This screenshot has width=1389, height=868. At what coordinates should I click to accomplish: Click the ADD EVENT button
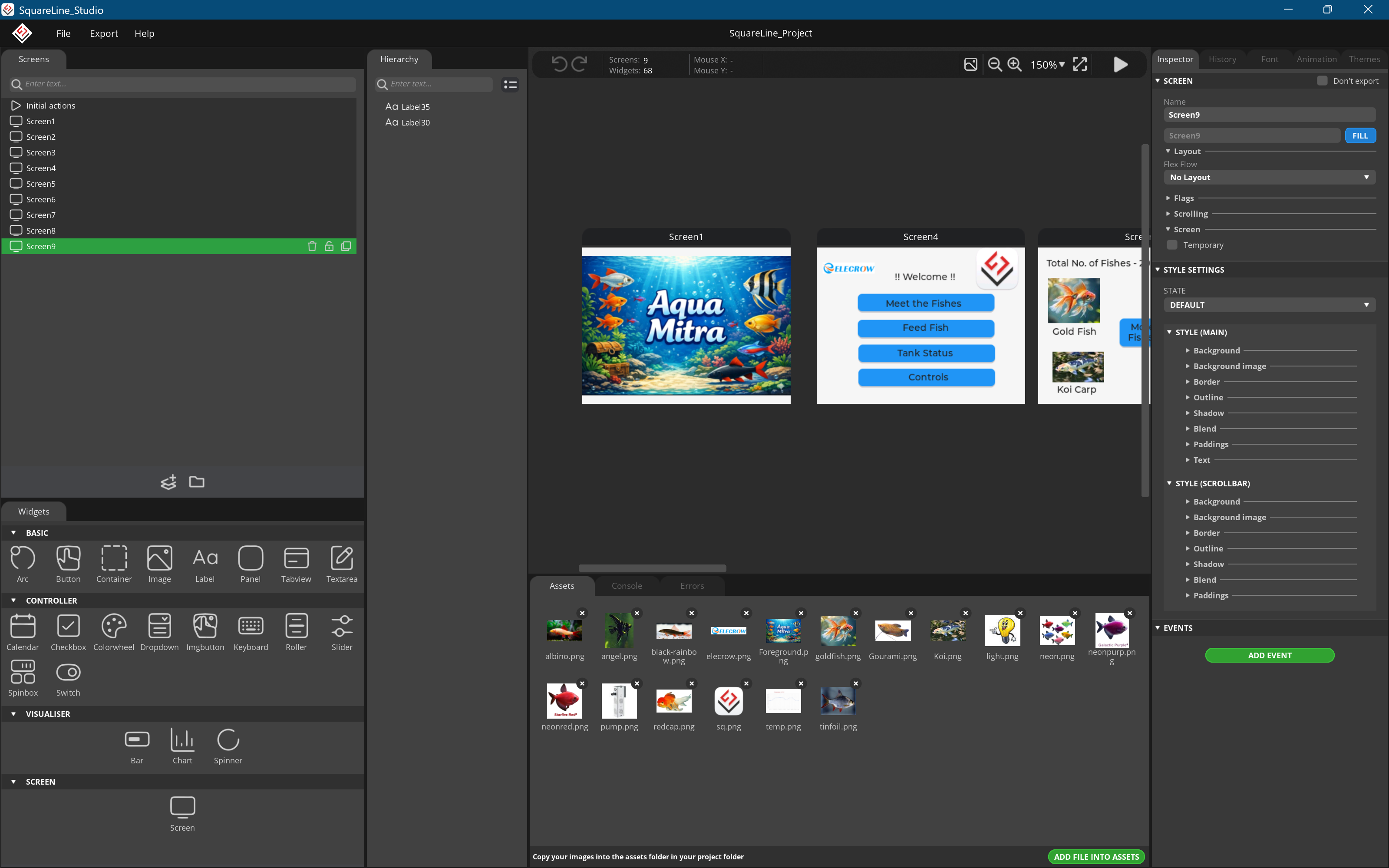coord(1269,655)
